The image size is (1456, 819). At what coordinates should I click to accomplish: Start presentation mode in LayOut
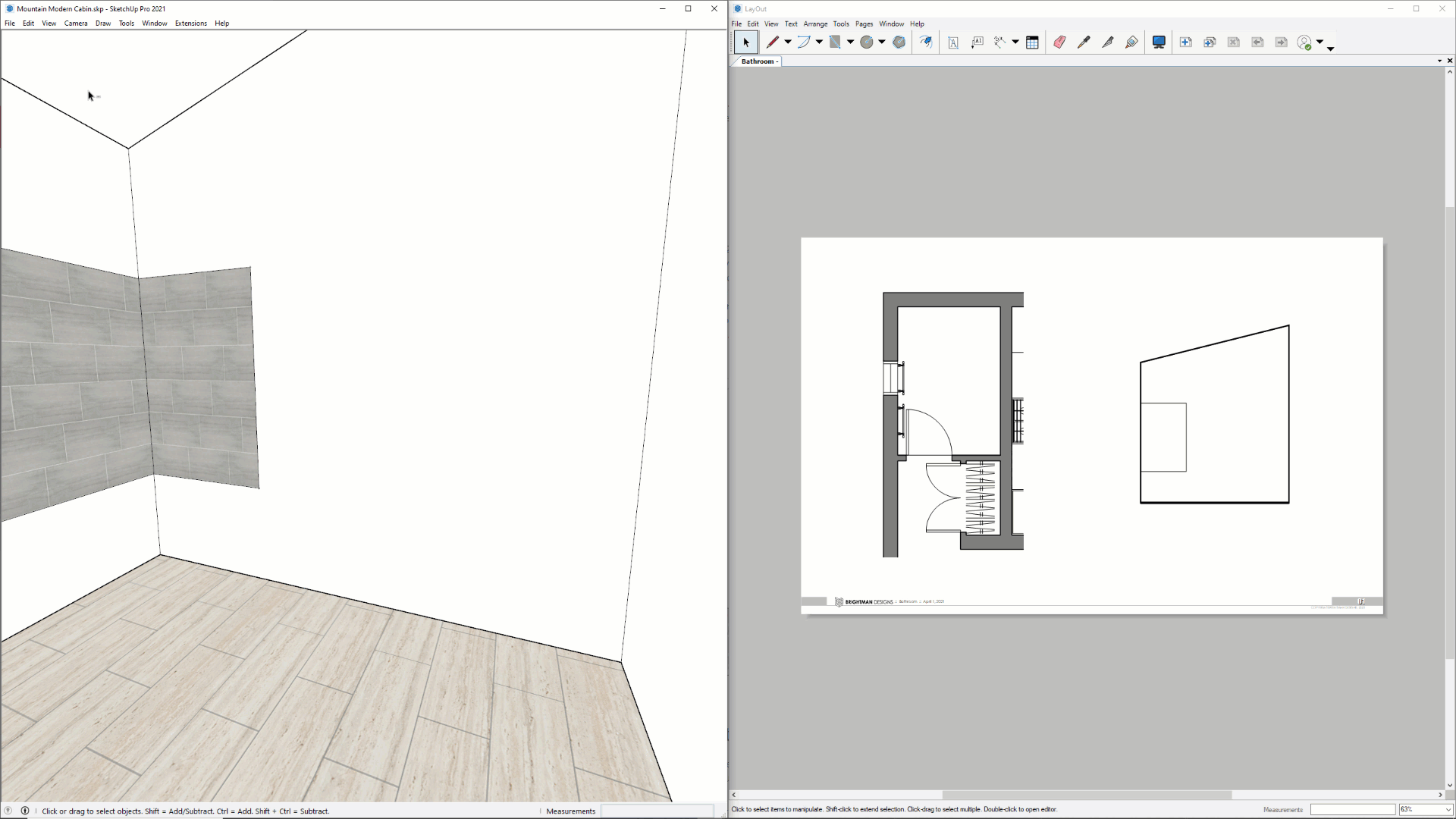click(1159, 42)
